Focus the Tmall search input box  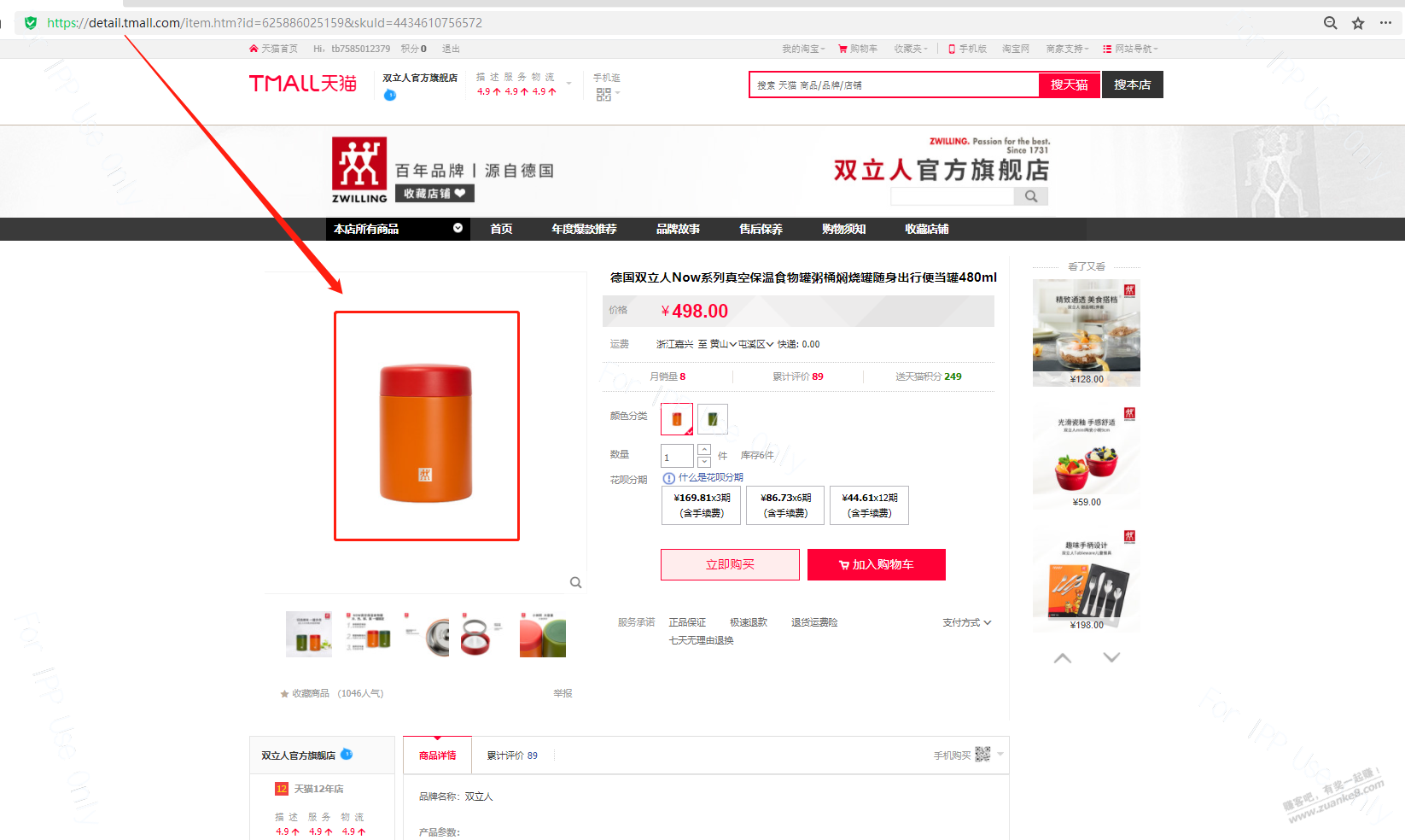coord(894,85)
